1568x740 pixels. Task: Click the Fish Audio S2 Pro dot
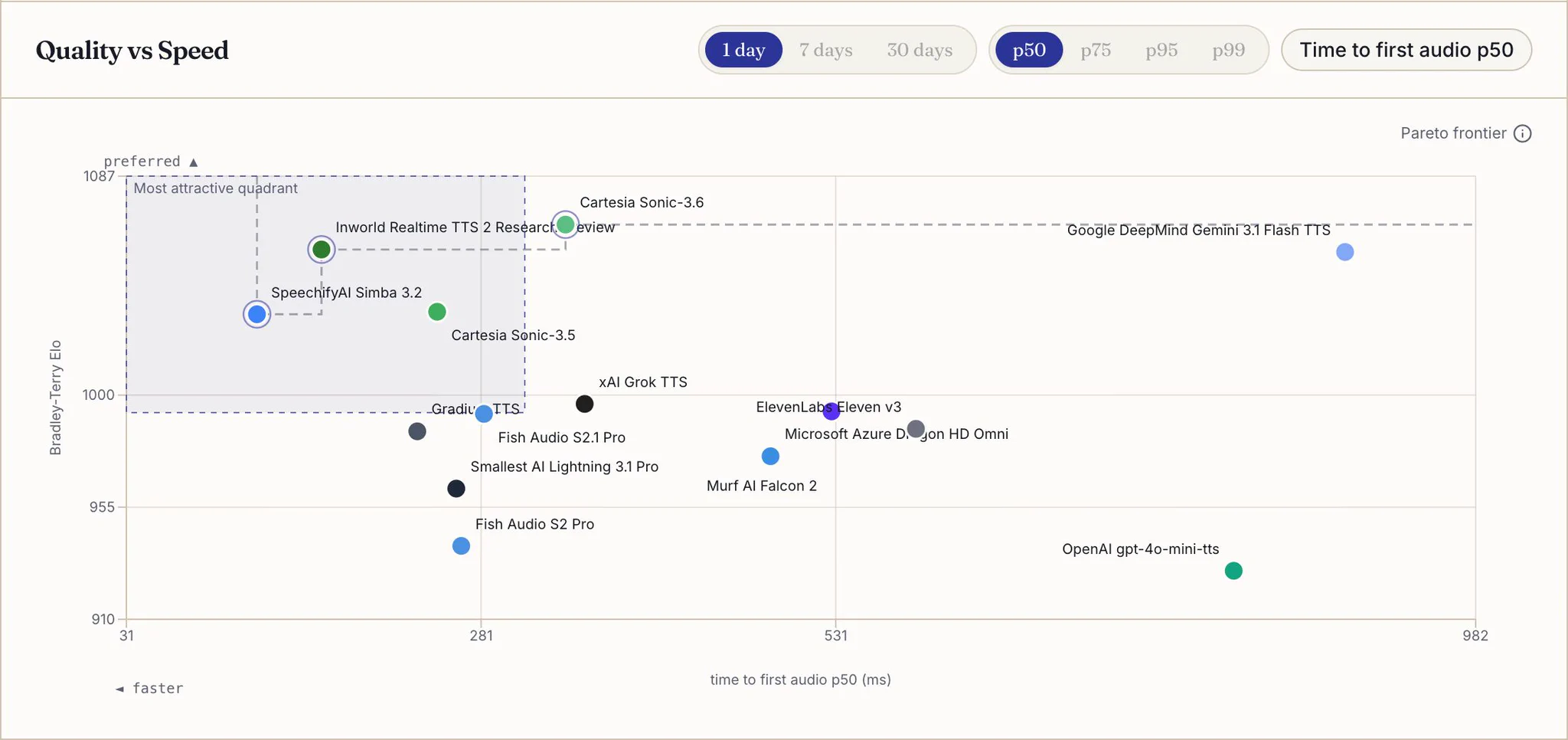[461, 546]
